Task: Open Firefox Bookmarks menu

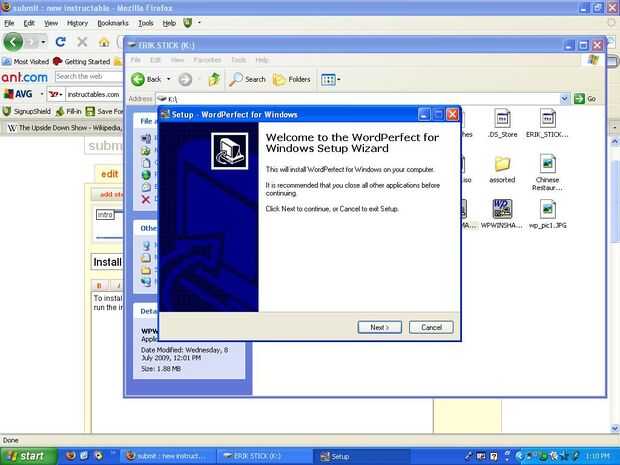Action: (113, 23)
